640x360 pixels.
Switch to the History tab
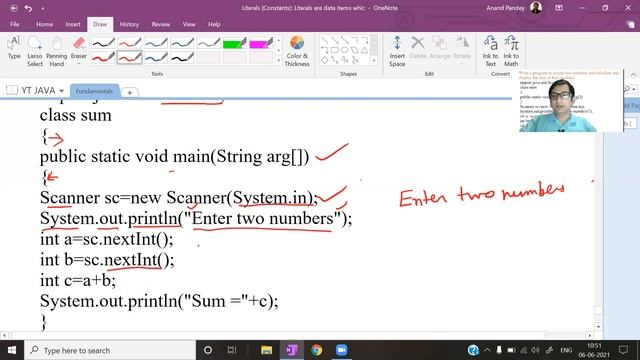pyautogui.click(x=129, y=24)
